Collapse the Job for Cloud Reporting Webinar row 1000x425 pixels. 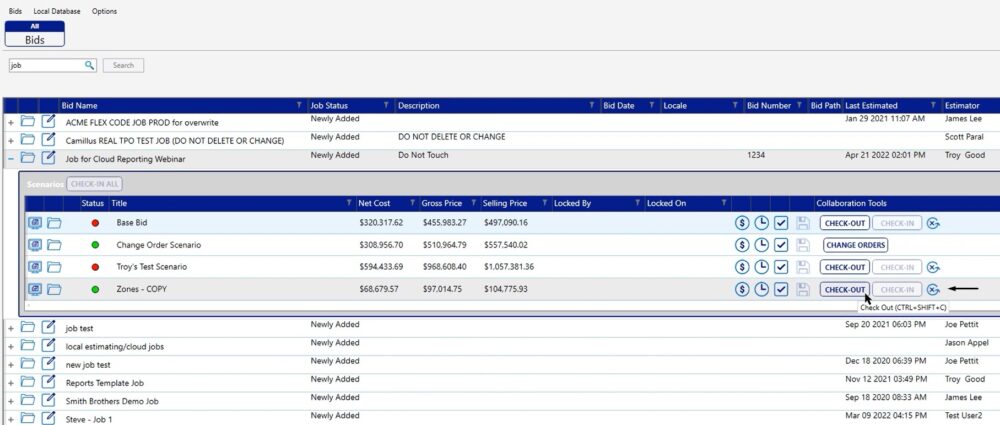10,158
